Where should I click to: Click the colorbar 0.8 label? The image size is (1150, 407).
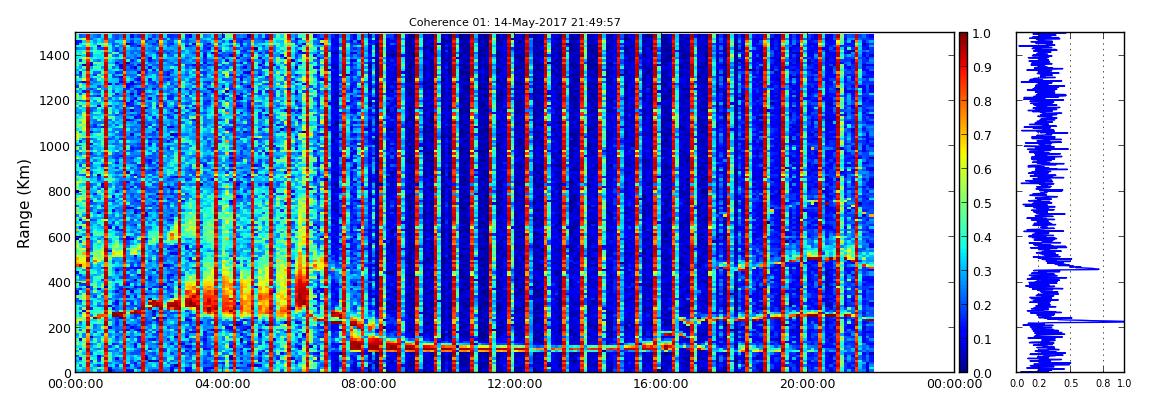[x=982, y=101]
